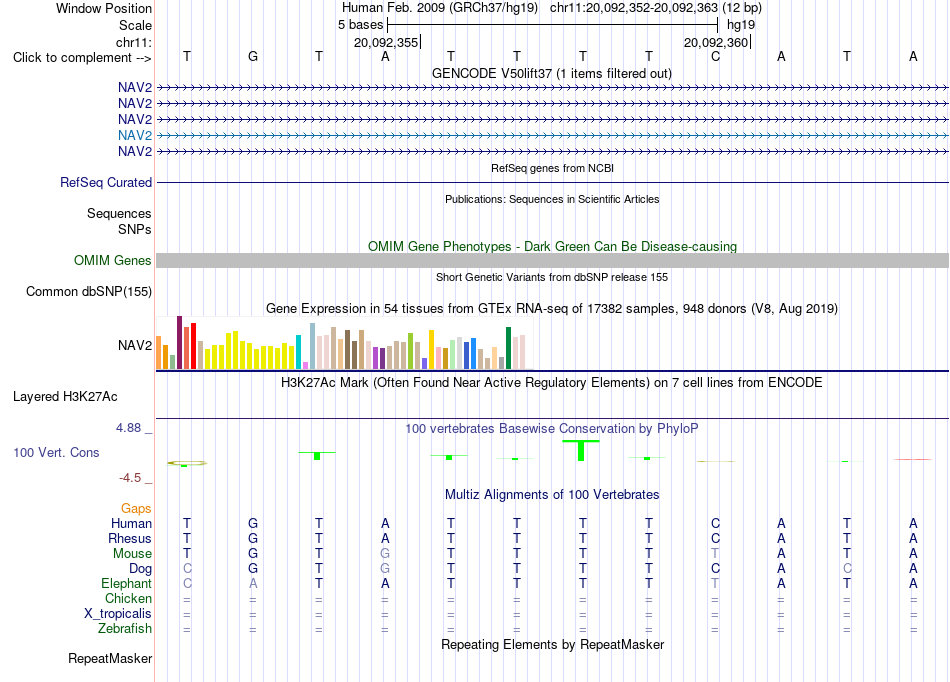Screen dimensions: 950x682
Task: Click the 4.88 conservation scale value
Action: pyautogui.click(x=129, y=428)
